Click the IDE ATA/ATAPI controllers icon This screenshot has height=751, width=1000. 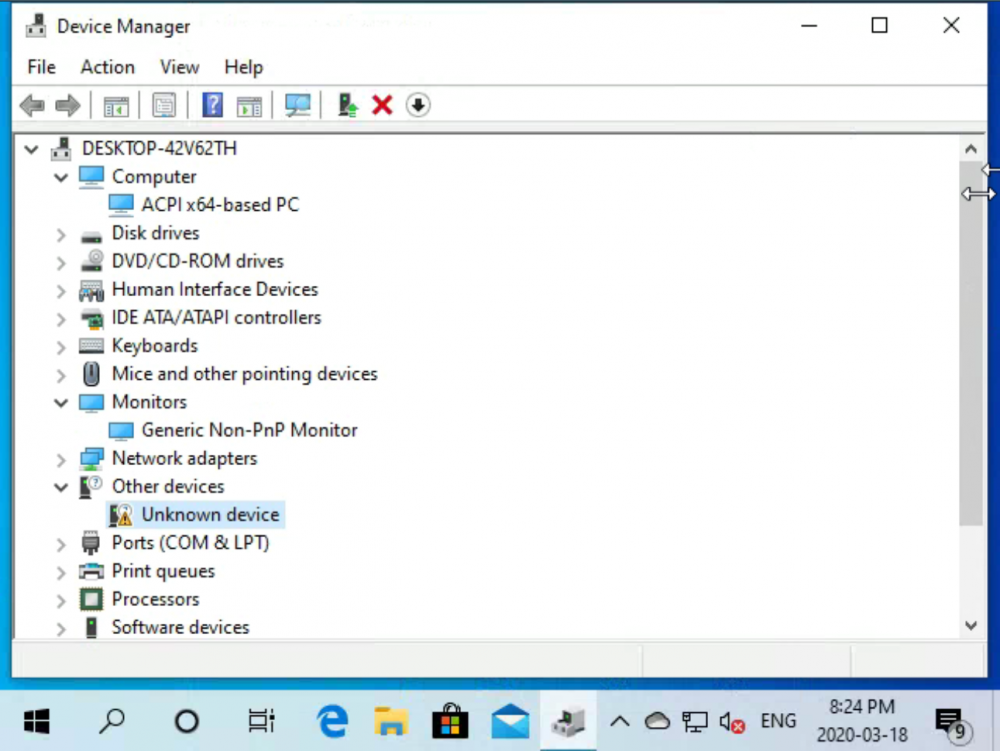[x=92, y=318]
